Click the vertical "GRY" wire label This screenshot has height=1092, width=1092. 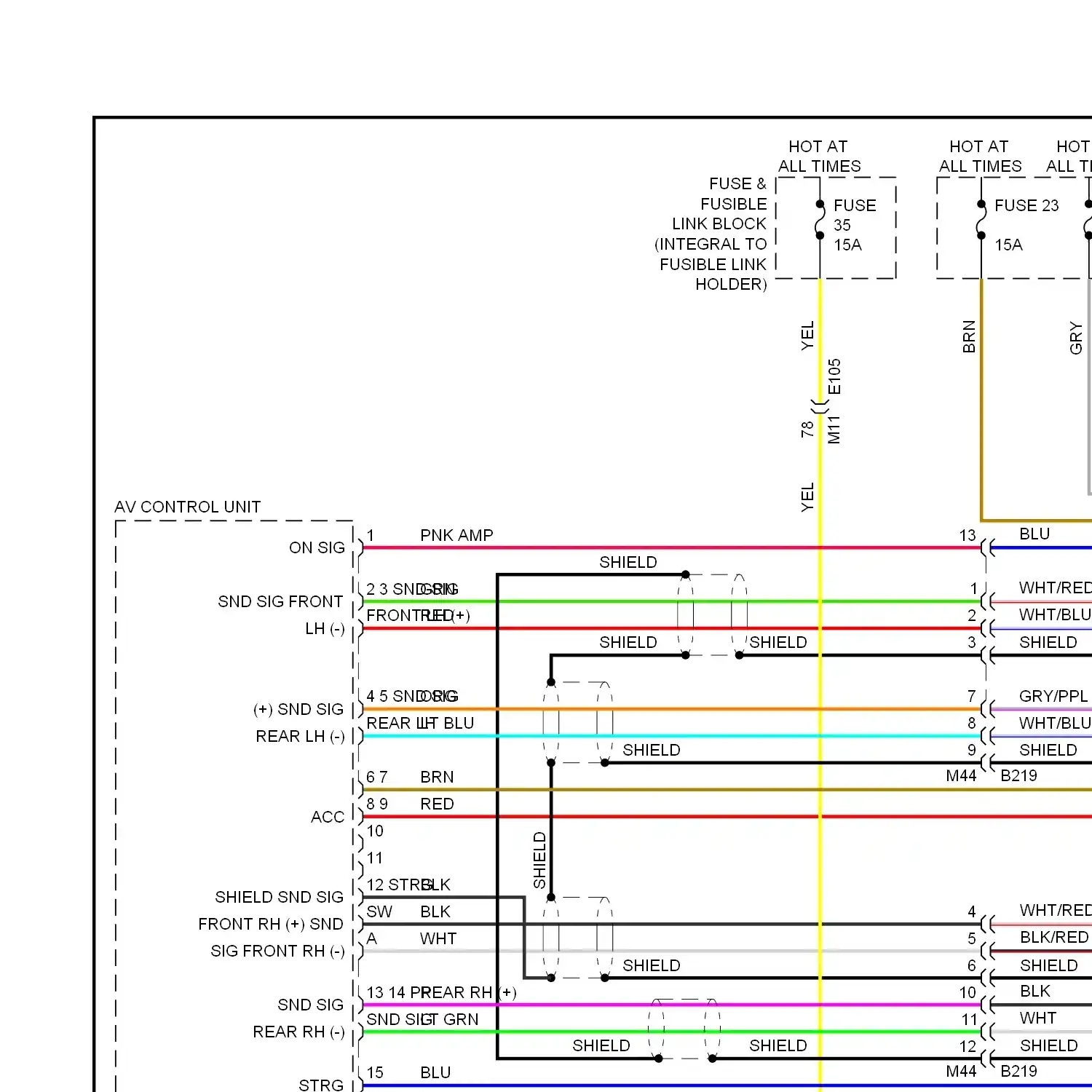[1076, 338]
